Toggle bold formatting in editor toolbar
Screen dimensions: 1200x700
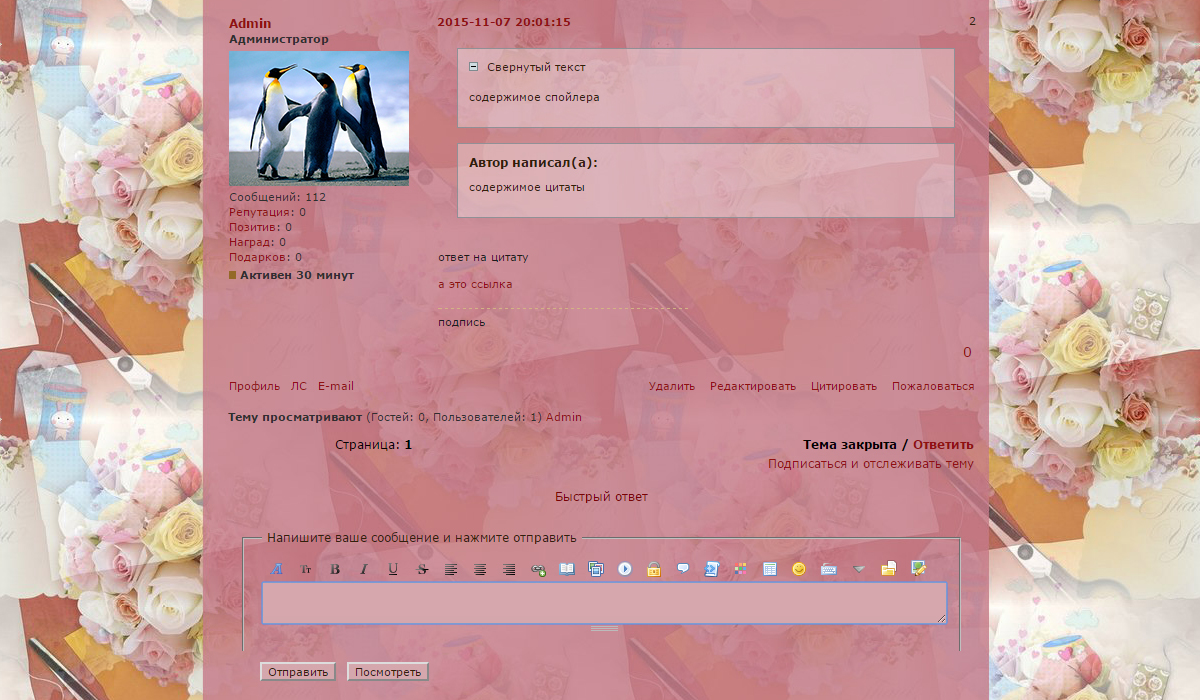[x=335, y=569]
